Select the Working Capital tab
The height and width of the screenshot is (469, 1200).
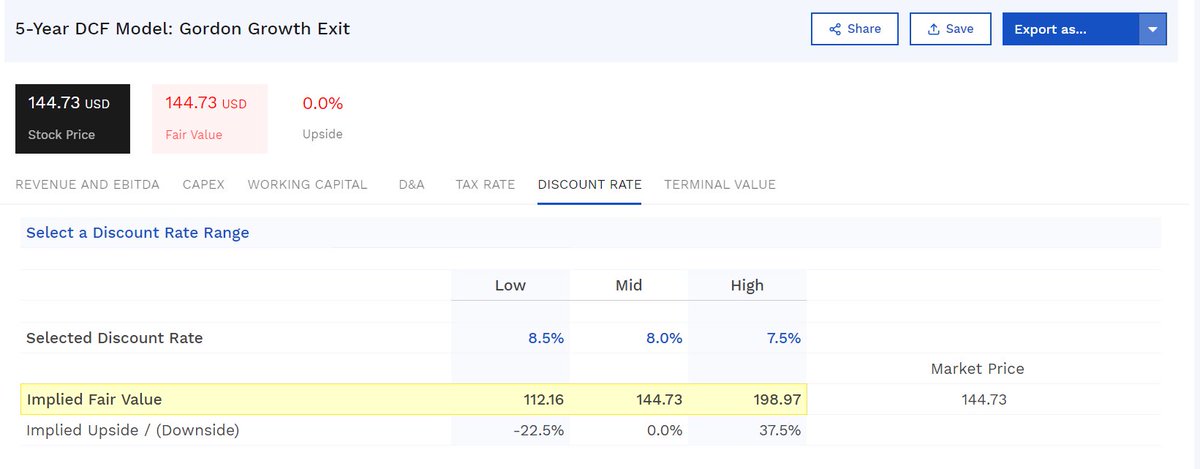tap(307, 184)
